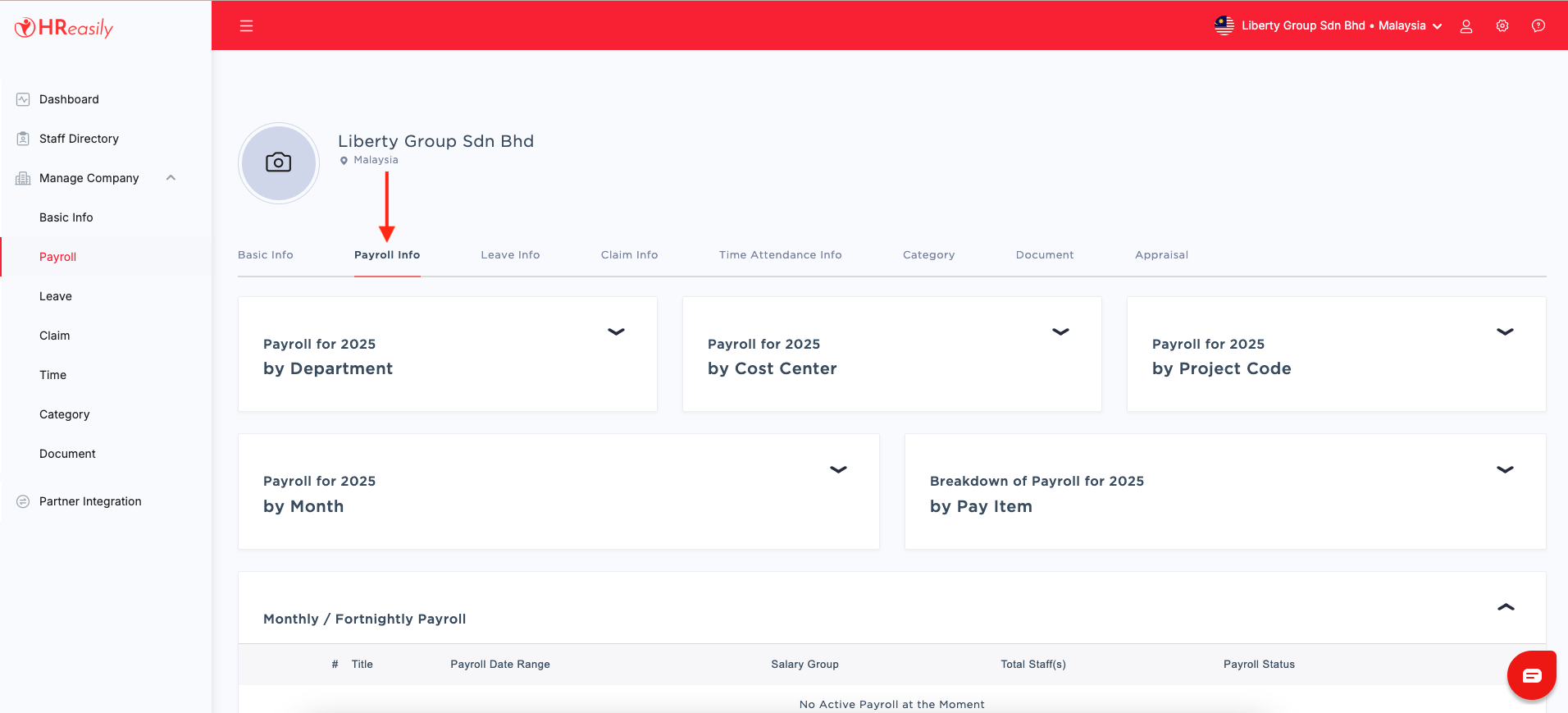Open Basic Info in sidebar
1568x713 pixels.
pyautogui.click(x=66, y=217)
